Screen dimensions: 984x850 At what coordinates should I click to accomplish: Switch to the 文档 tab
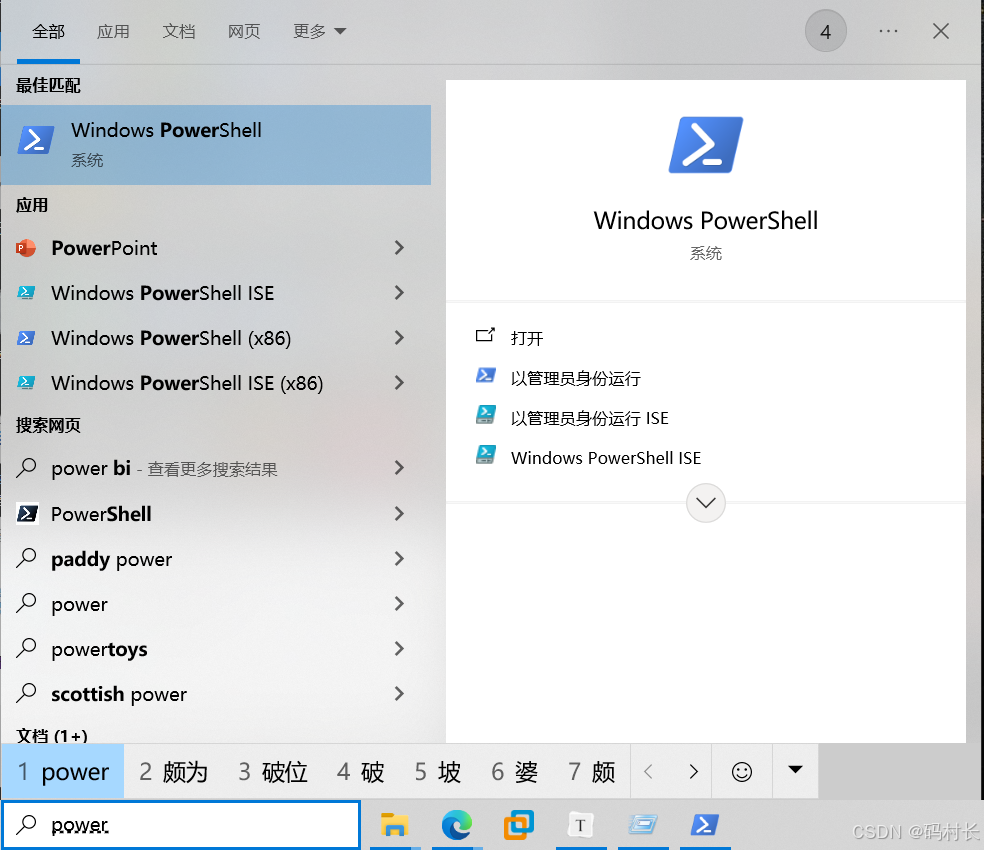[178, 31]
